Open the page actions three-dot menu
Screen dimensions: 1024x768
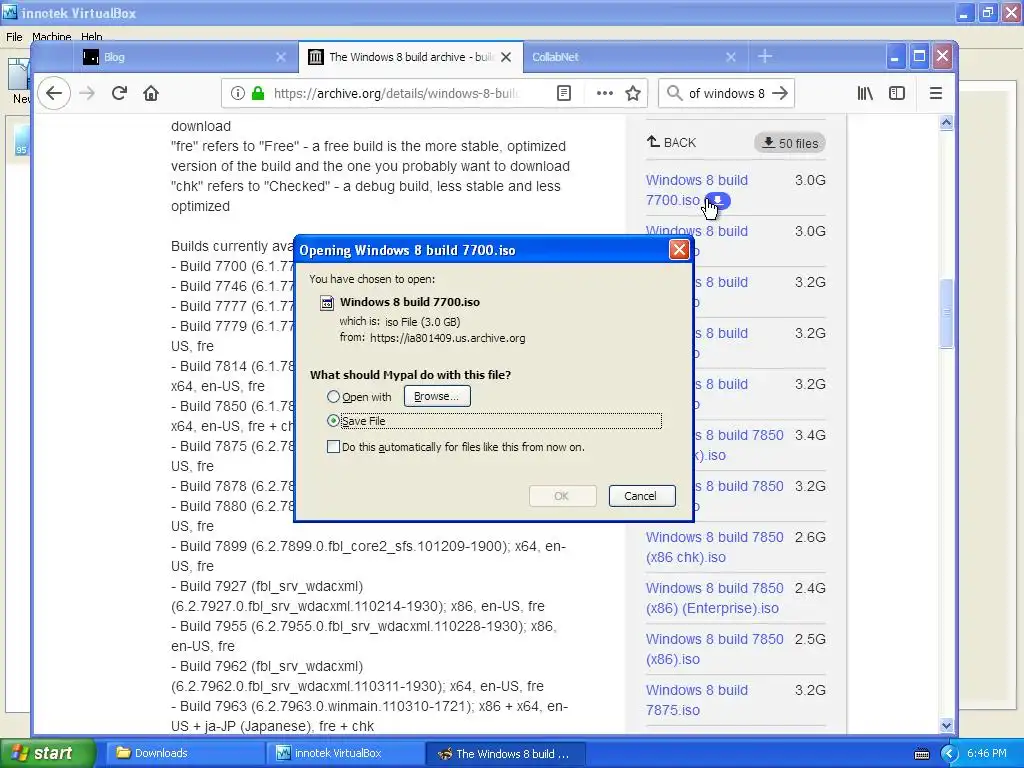[605, 93]
